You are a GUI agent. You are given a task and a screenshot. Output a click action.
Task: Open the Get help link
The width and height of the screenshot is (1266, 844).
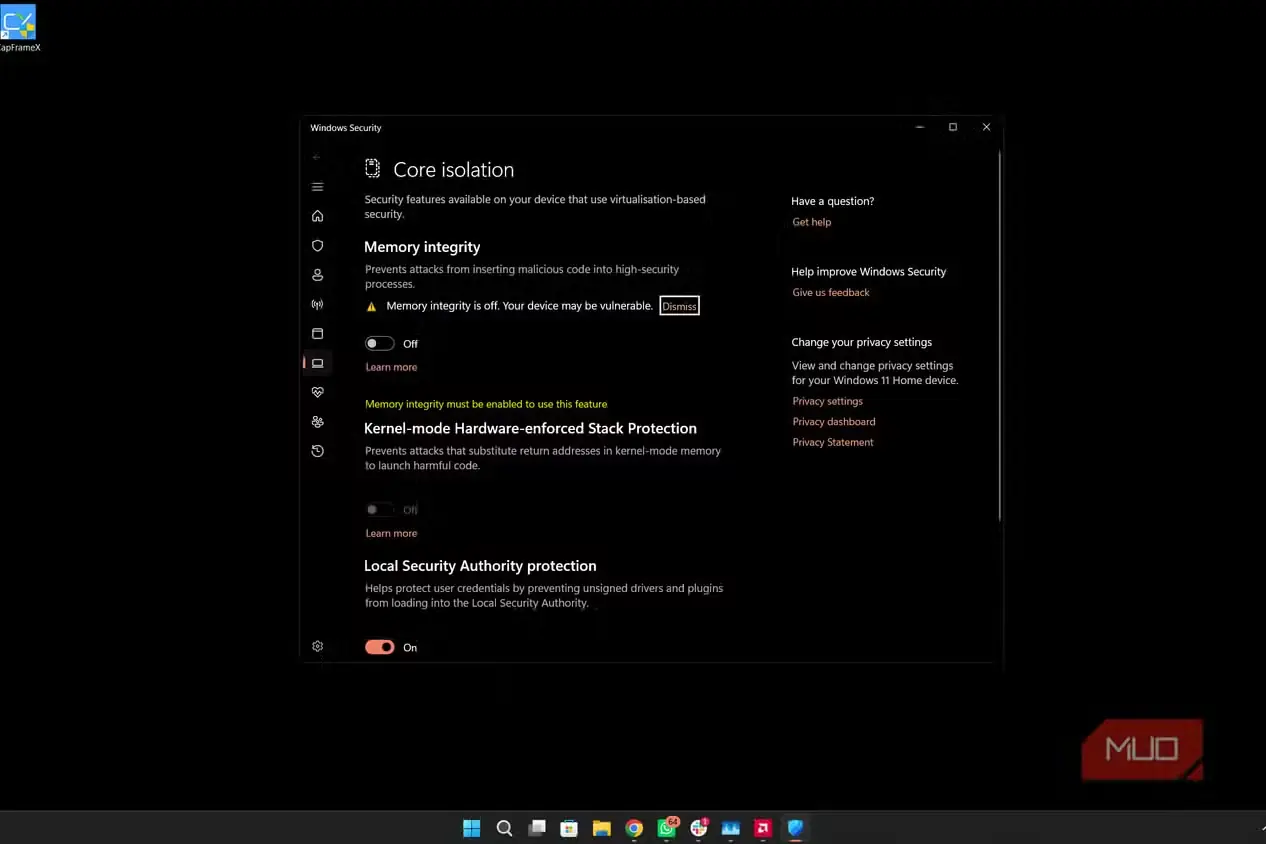[812, 222]
